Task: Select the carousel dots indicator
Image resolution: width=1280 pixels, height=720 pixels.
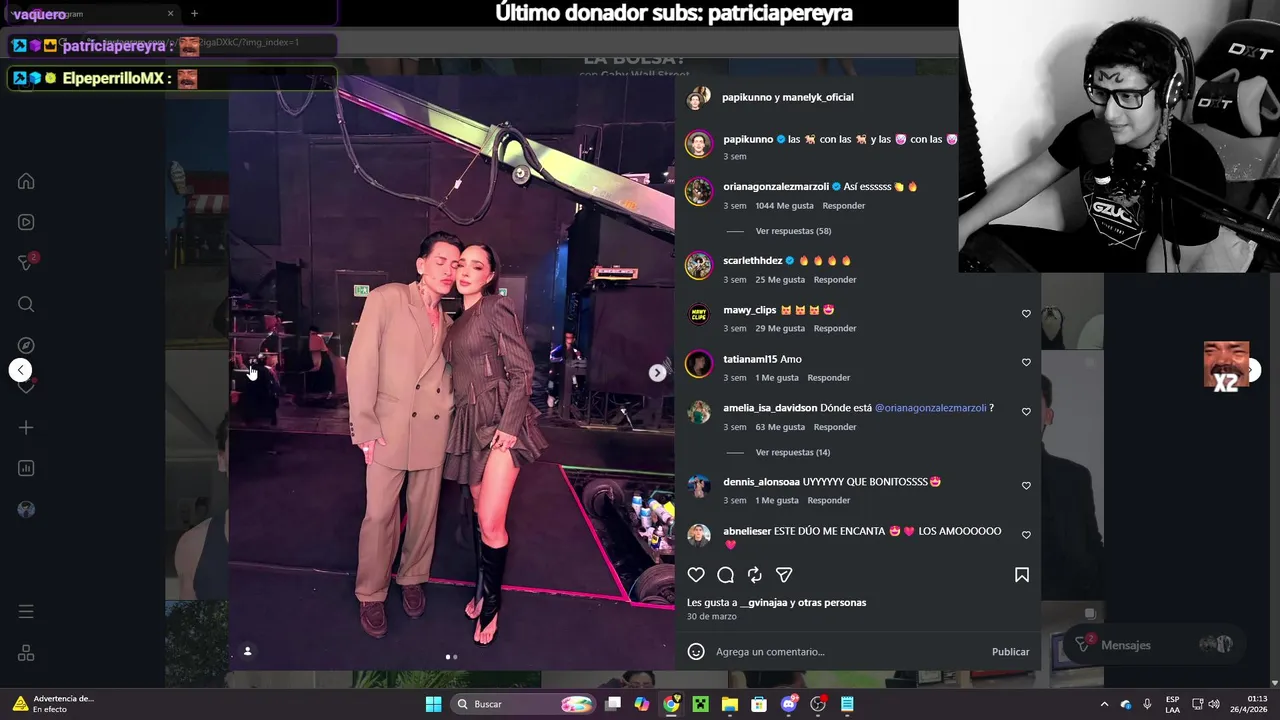Action: (x=451, y=657)
